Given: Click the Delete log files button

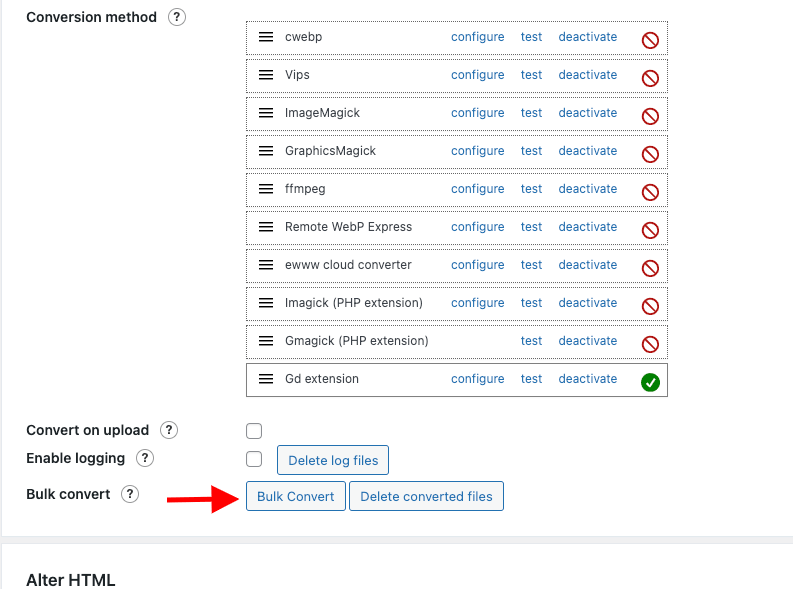Looking at the screenshot, I should coord(333,460).
